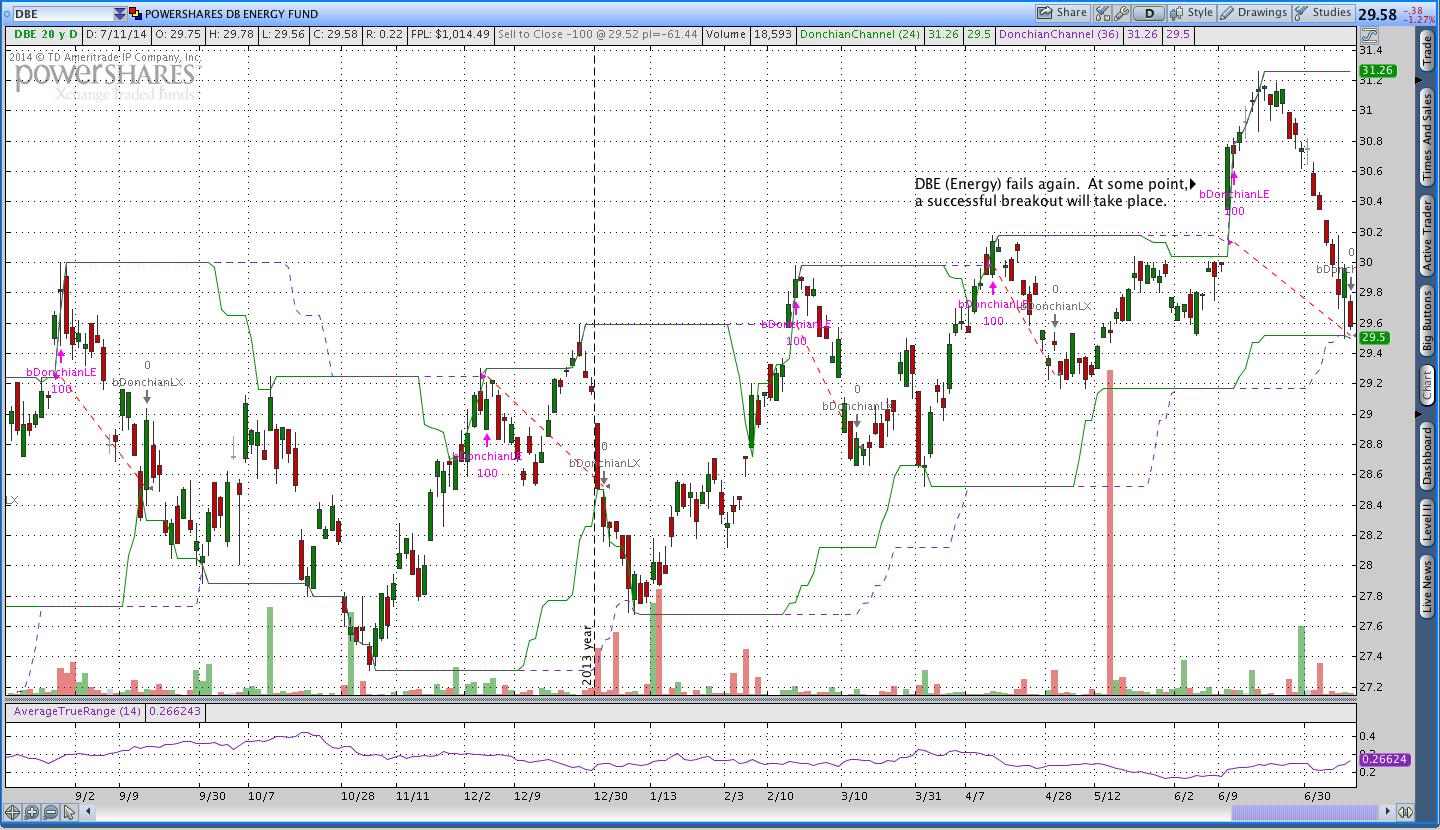Select the D daily aggregation button
The height and width of the screenshot is (830, 1440).
point(1149,13)
